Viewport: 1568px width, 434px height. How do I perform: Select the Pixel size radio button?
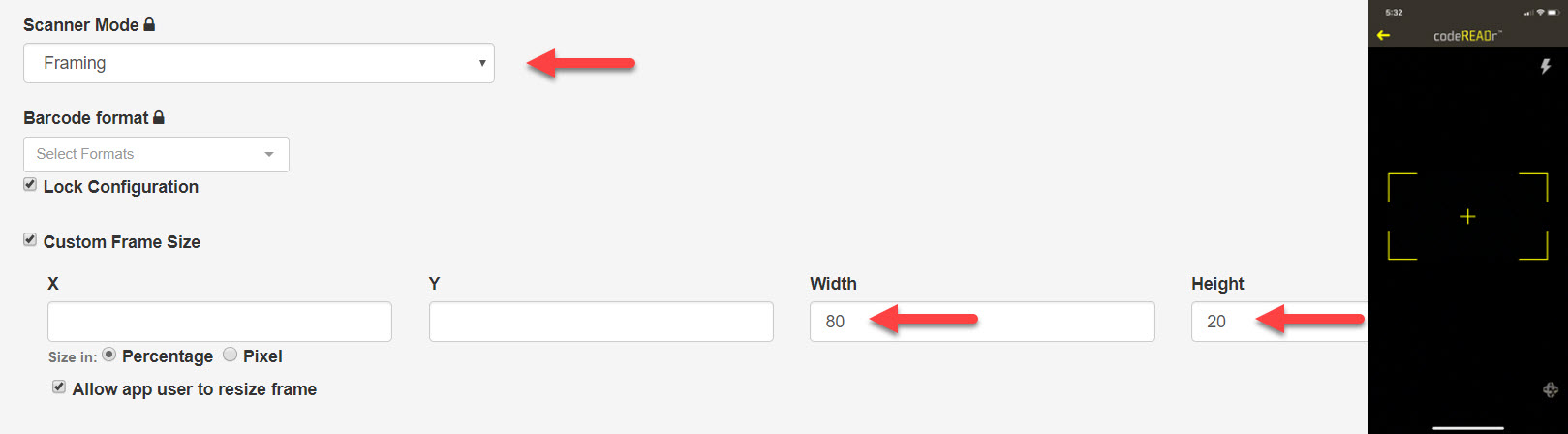(x=230, y=355)
